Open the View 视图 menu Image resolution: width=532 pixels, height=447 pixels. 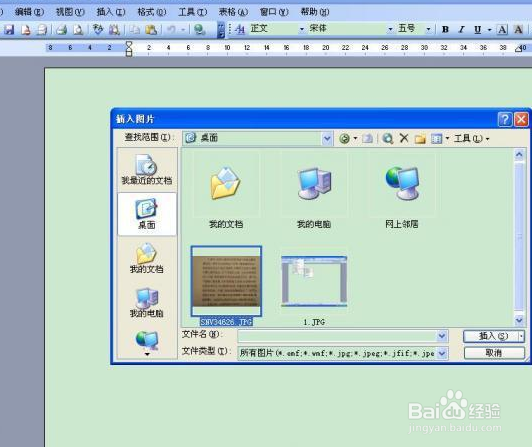[70, 12]
